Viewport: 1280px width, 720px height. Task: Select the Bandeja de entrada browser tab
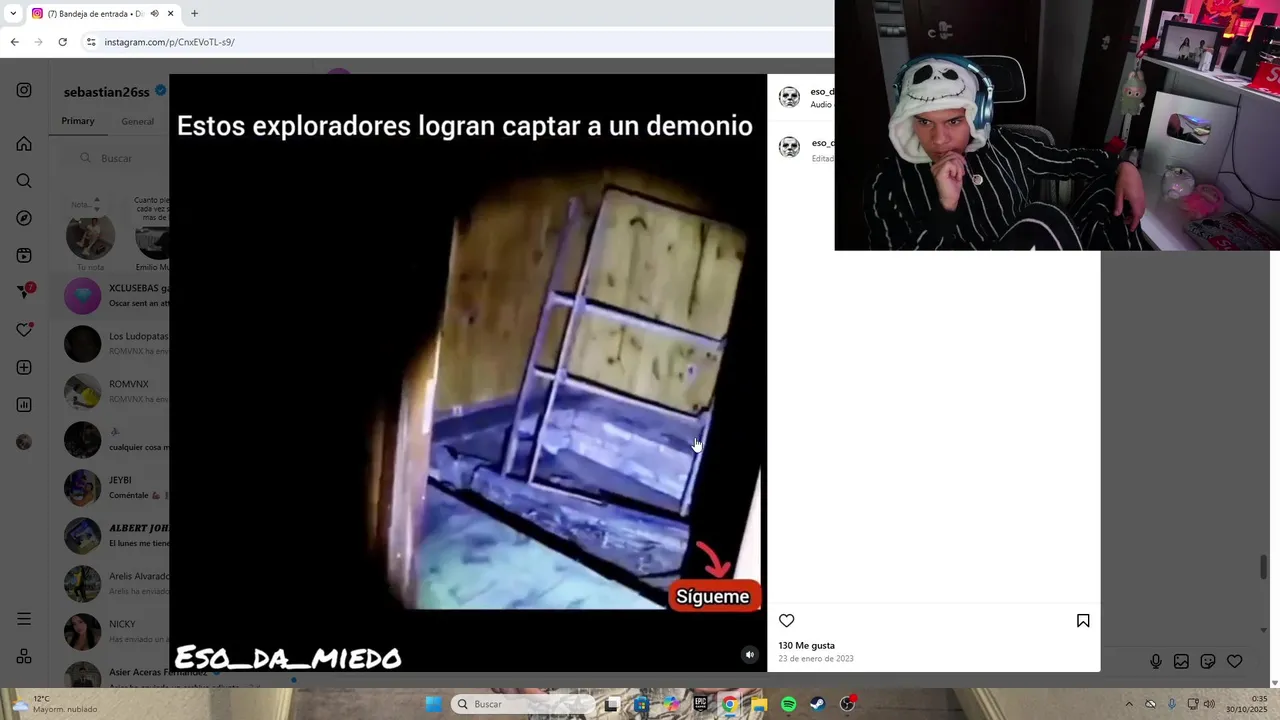pyautogui.click(x=101, y=13)
